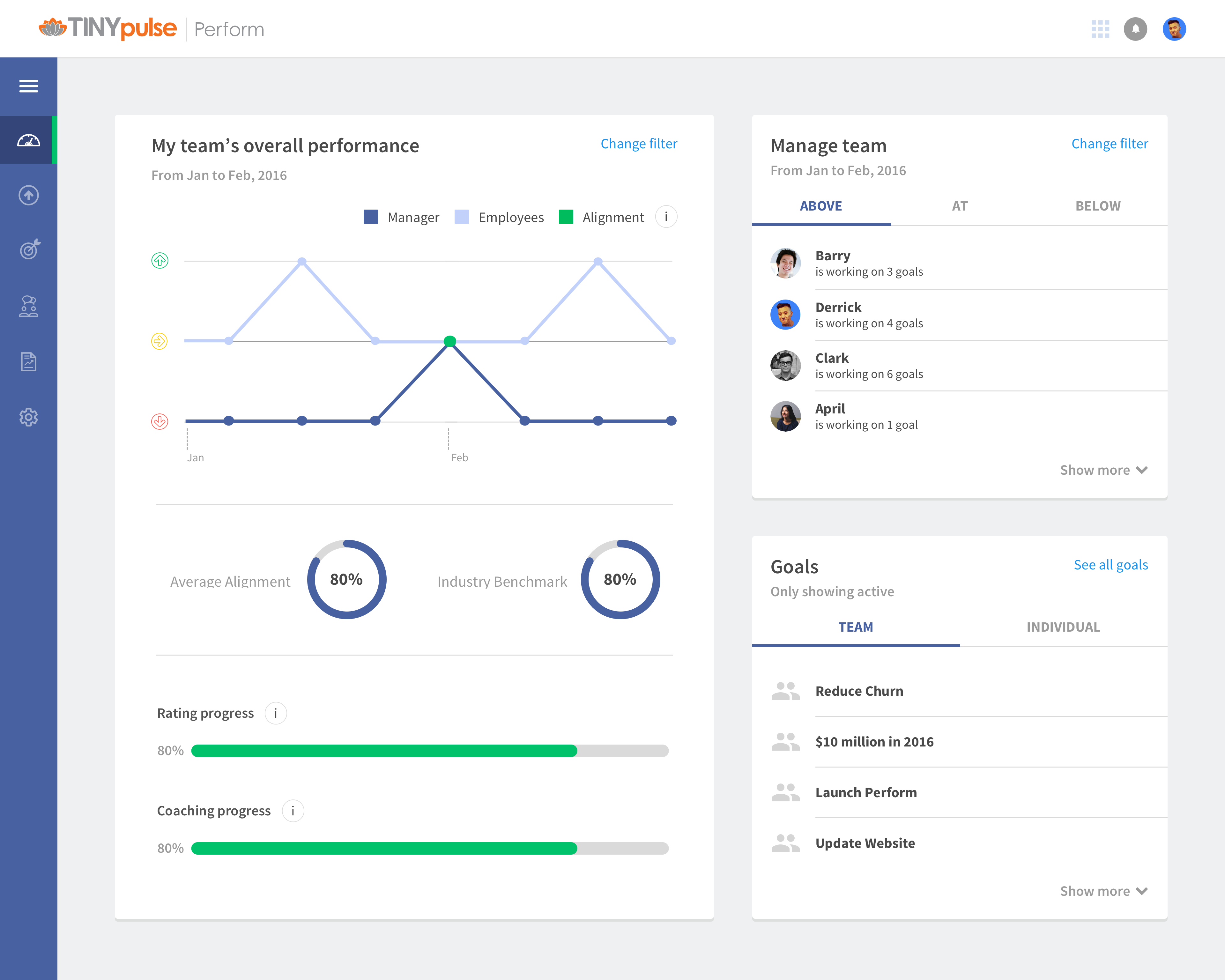
Task: Select the dashboard gauge sidebar icon
Action: click(x=28, y=140)
